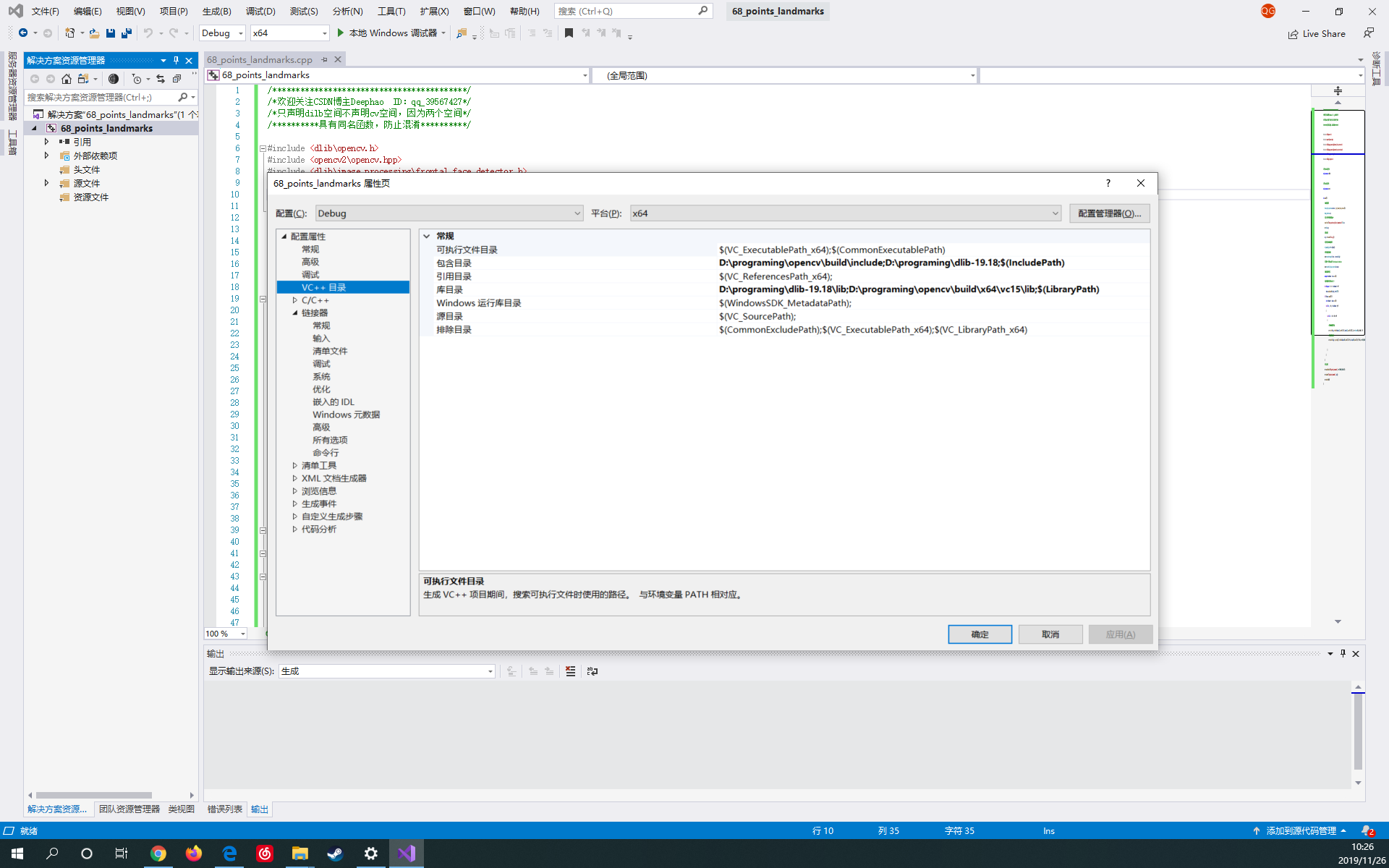The width and height of the screenshot is (1389, 868).
Task: Click the Undo toolbar icon
Action: point(148,33)
